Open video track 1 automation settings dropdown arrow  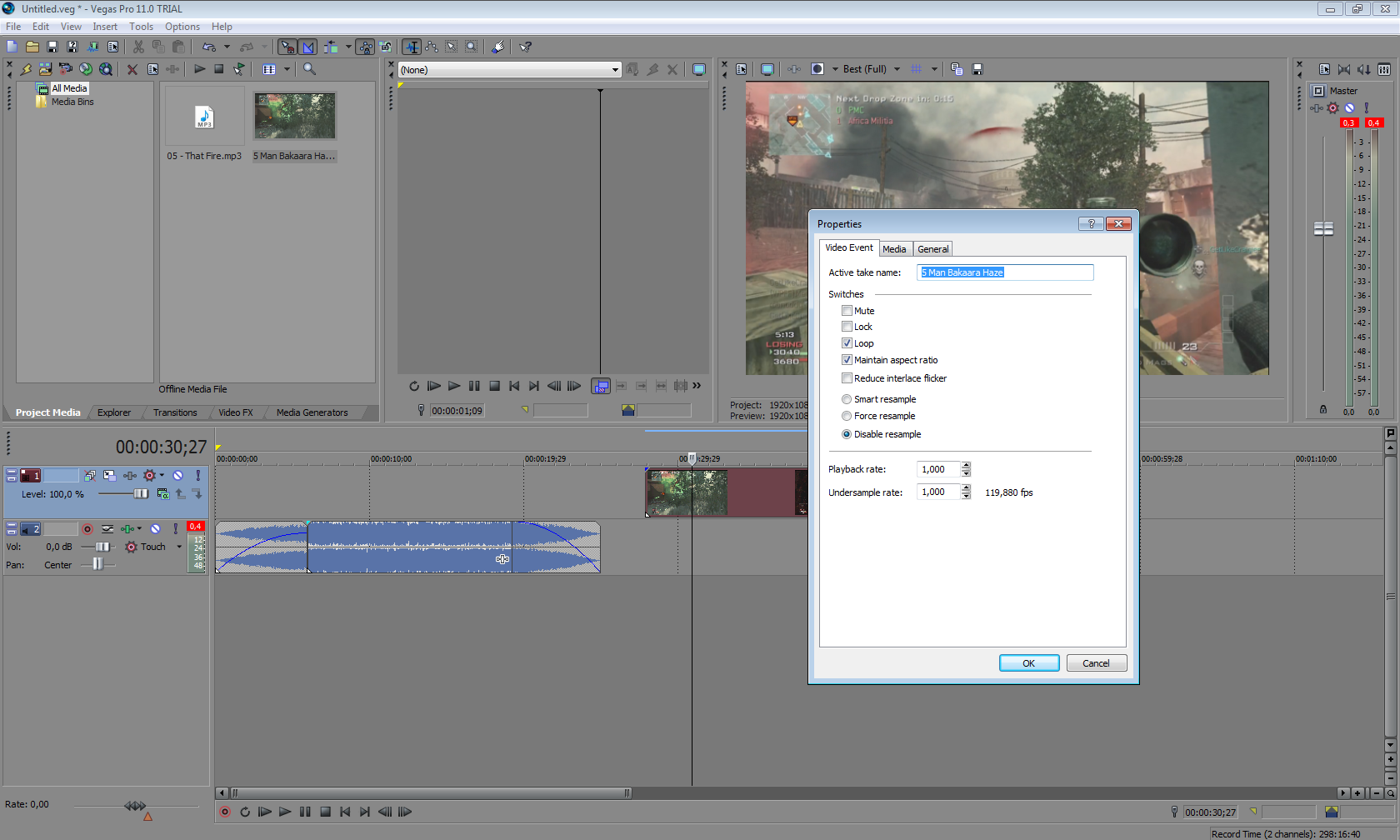[162, 475]
